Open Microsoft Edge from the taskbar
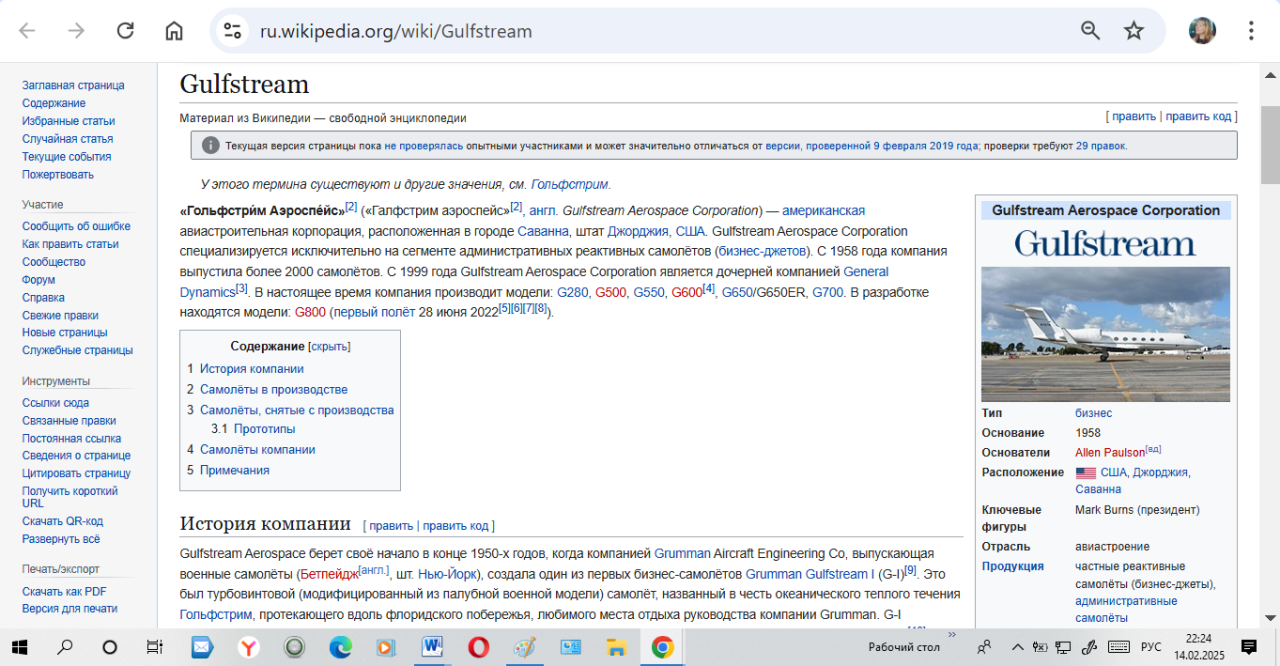This screenshot has height=666, width=1280. (341, 647)
